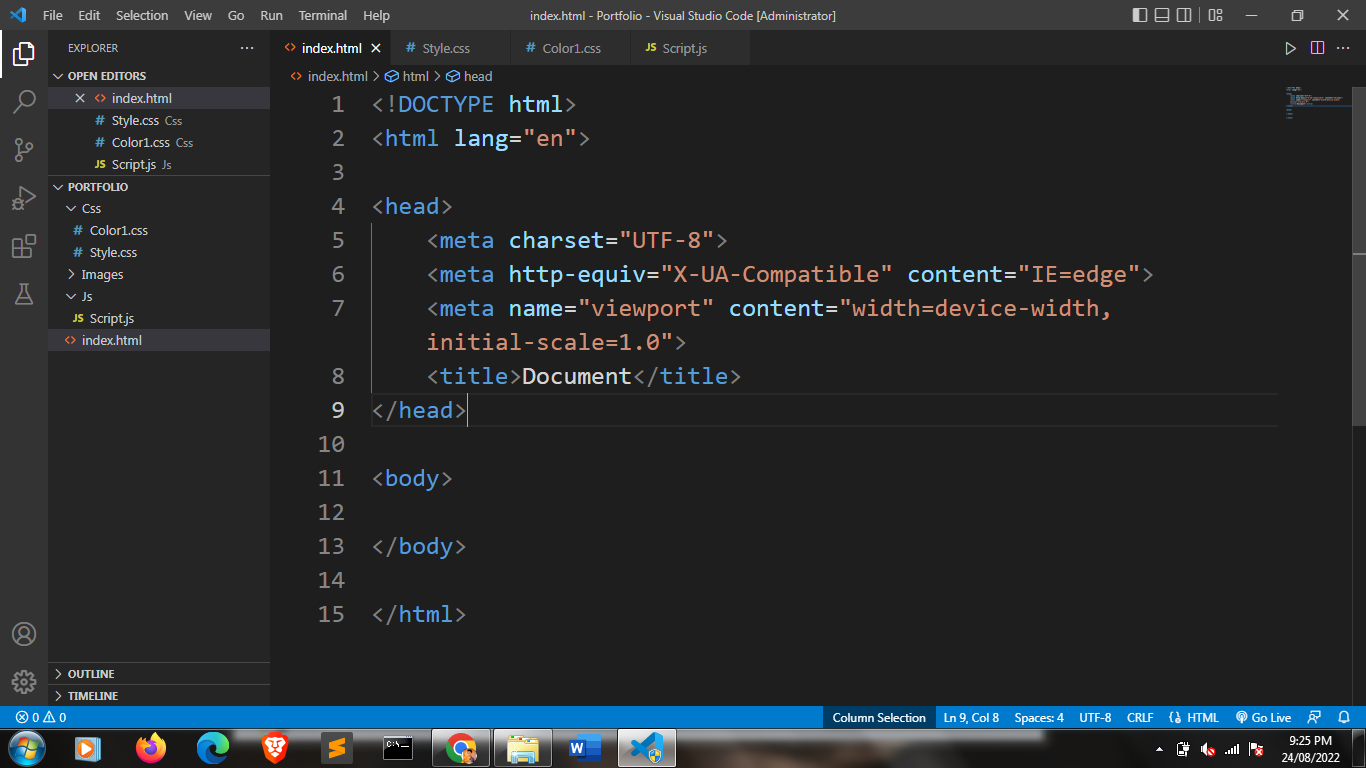Collapse the Css folder
The height and width of the screenshot is (768, 1366).
coord(159,208)
